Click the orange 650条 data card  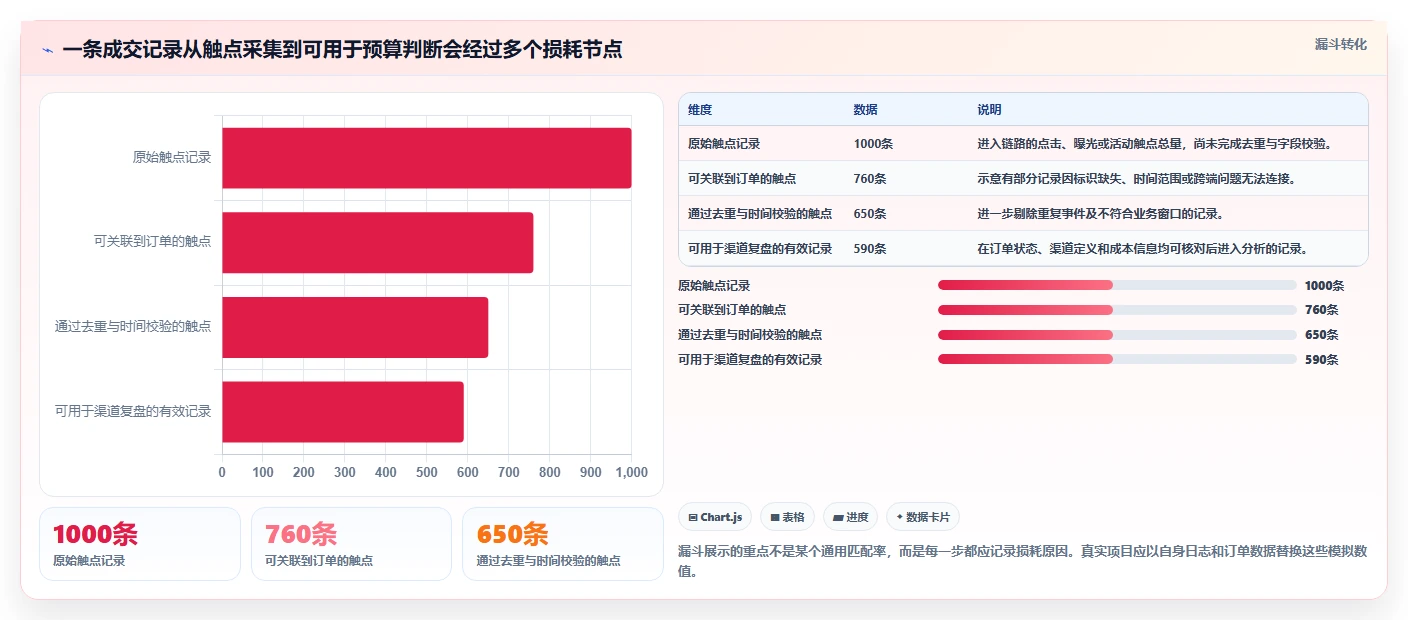pyautogui.click(x=563, y=544)
